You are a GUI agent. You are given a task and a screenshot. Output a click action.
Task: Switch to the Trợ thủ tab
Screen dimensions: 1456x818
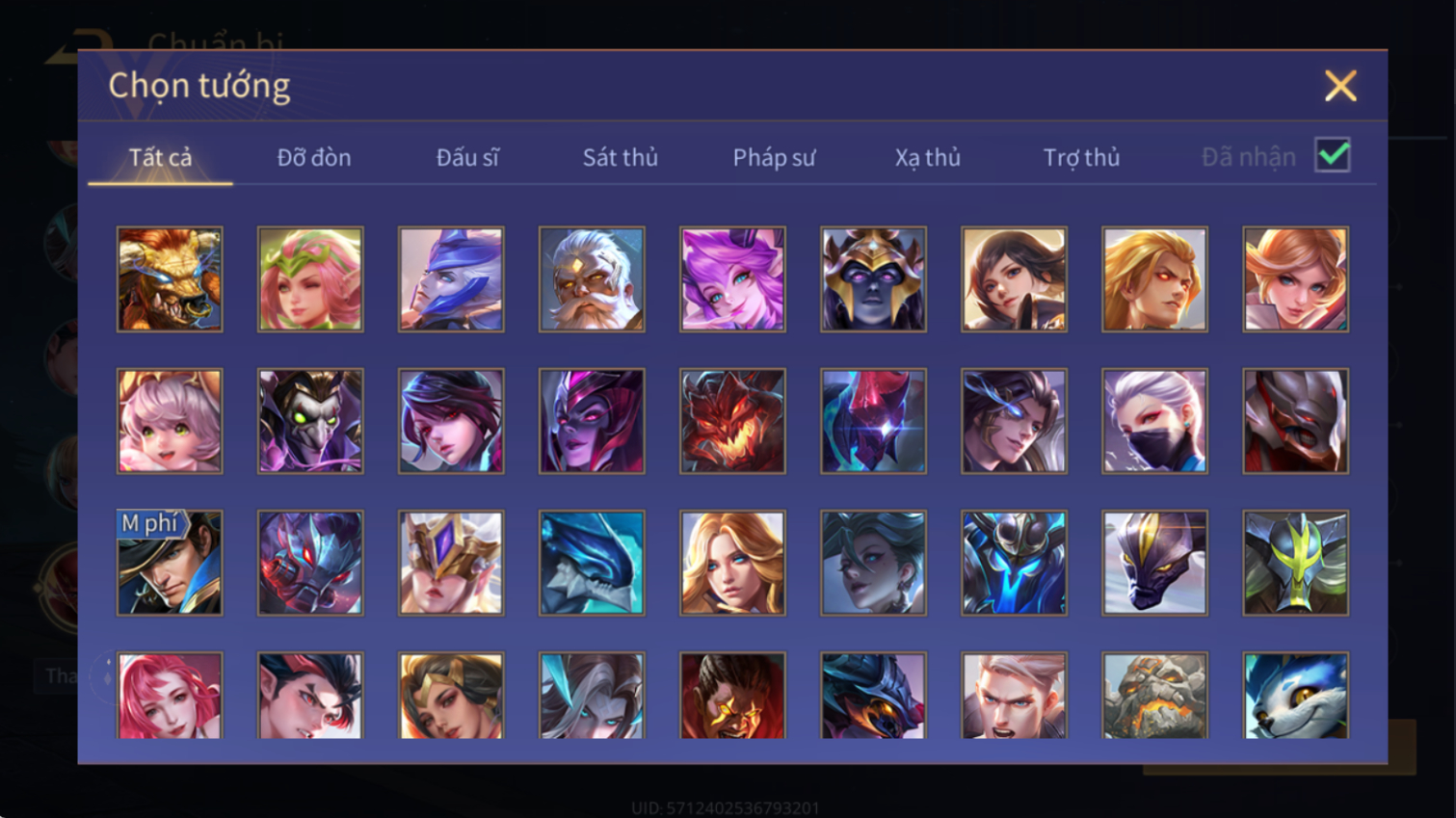1081,157
